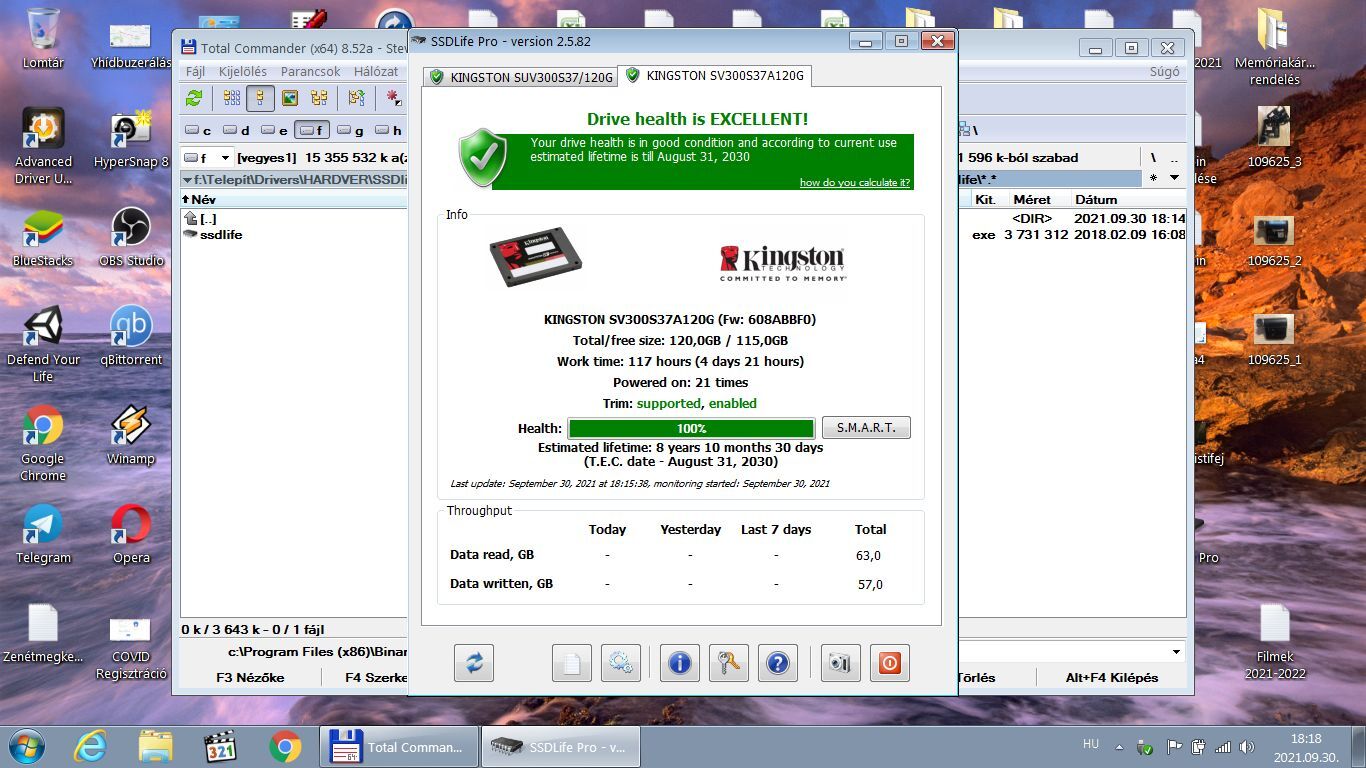Open Opera desktop shortcut
This screenshot has width=1366, height=768.
pos(131,535)
